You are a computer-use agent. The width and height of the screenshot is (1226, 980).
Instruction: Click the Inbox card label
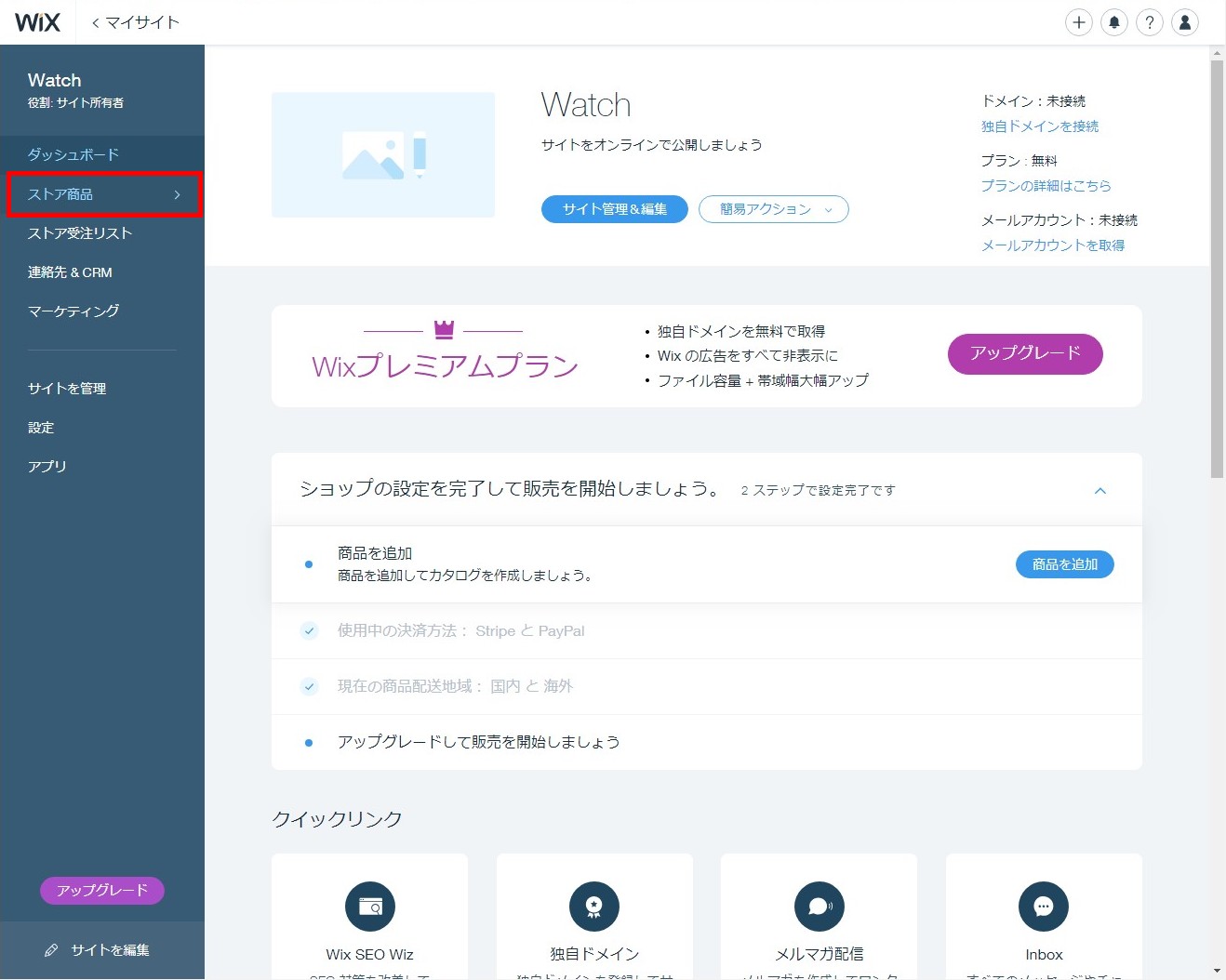click(x=1044, y=955)
